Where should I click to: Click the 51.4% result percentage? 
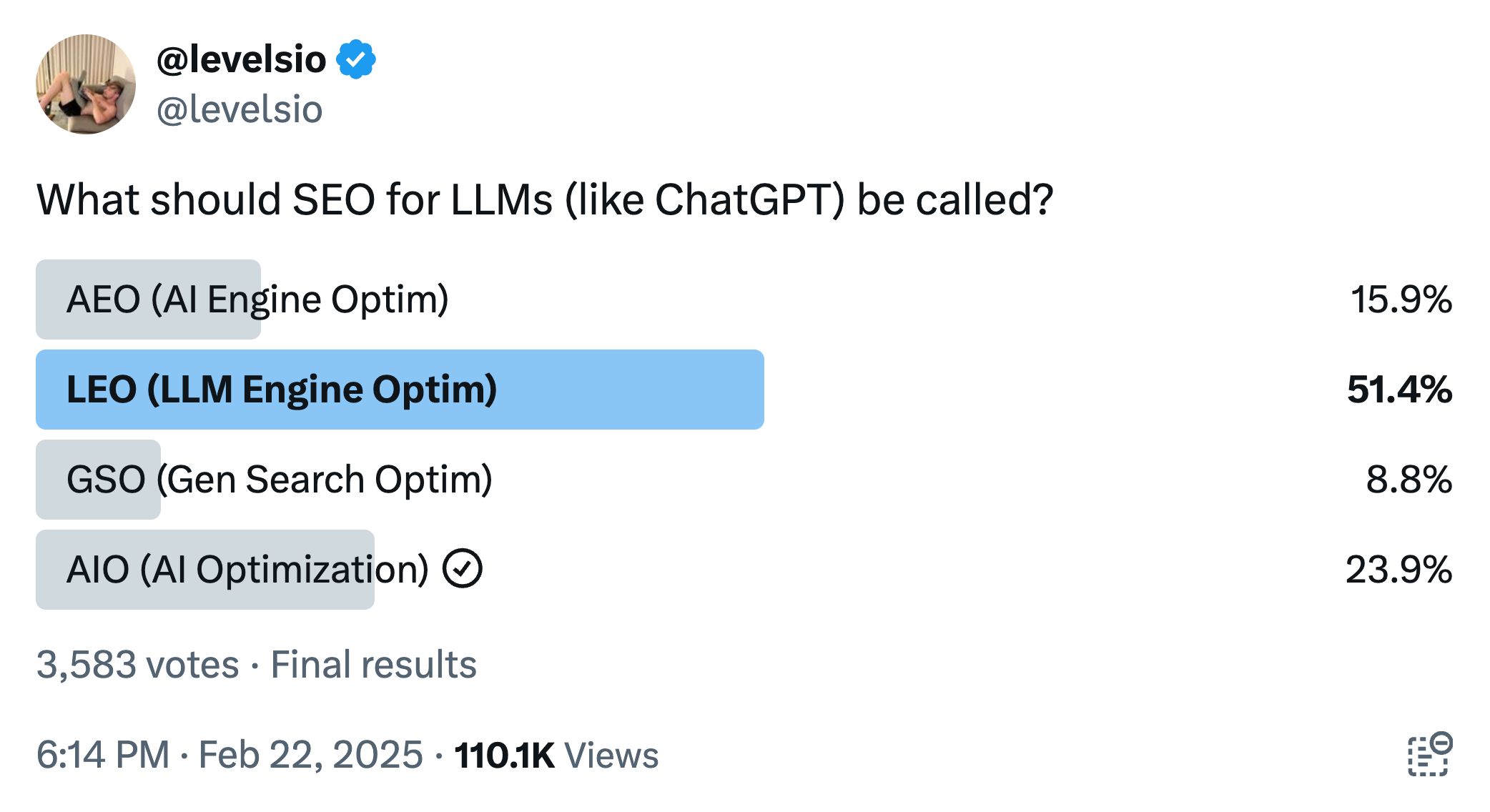click(x=1398, y=390)
